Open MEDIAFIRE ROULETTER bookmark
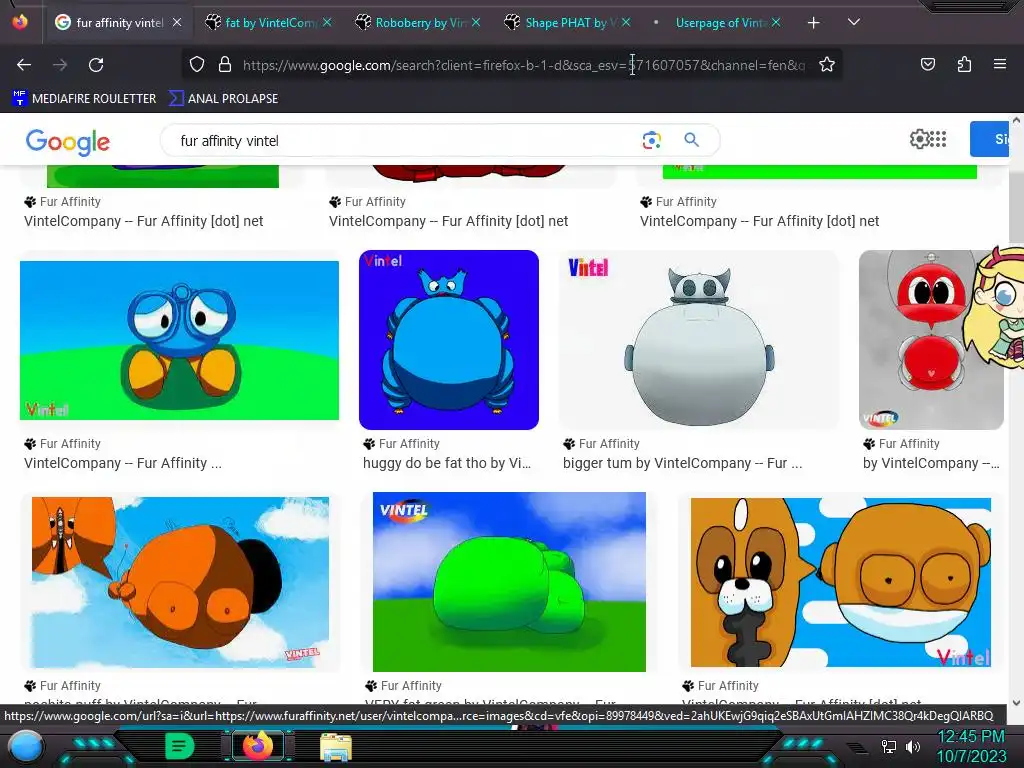This screenshot has height=768, width=1024. pyautogui.click(x=84, y=99)
